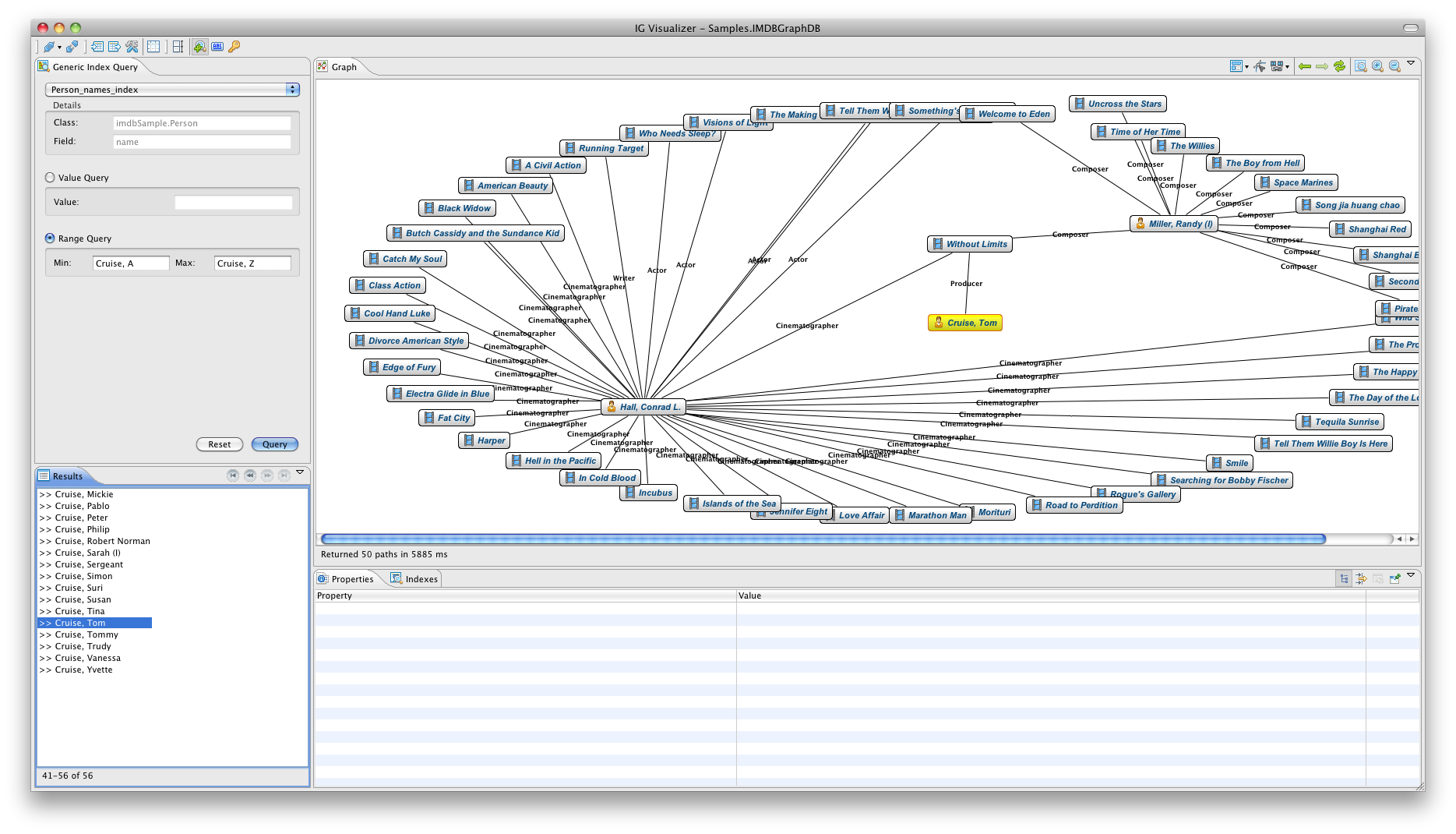Open the Person_names_index dropdown
1456x834 pixels.
click(292, 90)
